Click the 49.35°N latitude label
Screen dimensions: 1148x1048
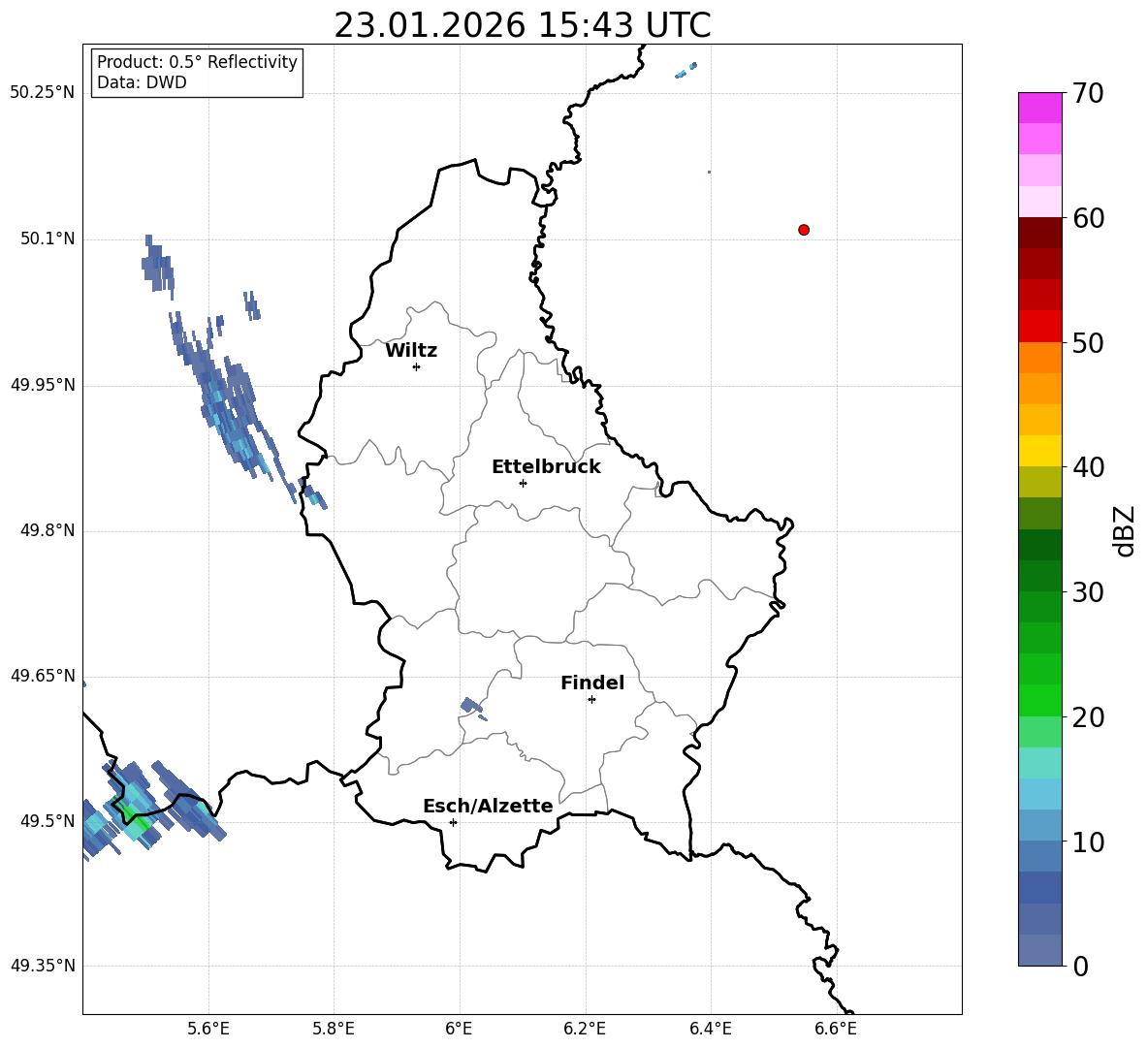pyautogui.click(x=43, y=966)
